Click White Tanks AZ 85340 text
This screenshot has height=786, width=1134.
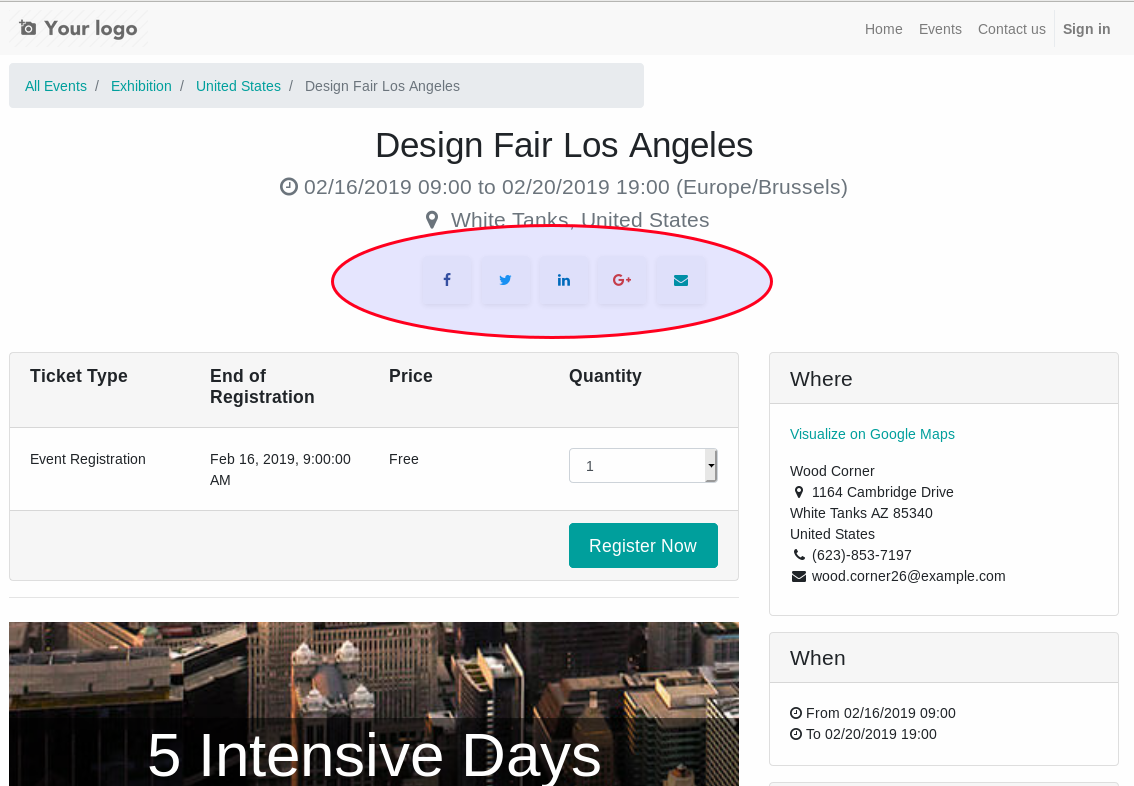point(861,513)
